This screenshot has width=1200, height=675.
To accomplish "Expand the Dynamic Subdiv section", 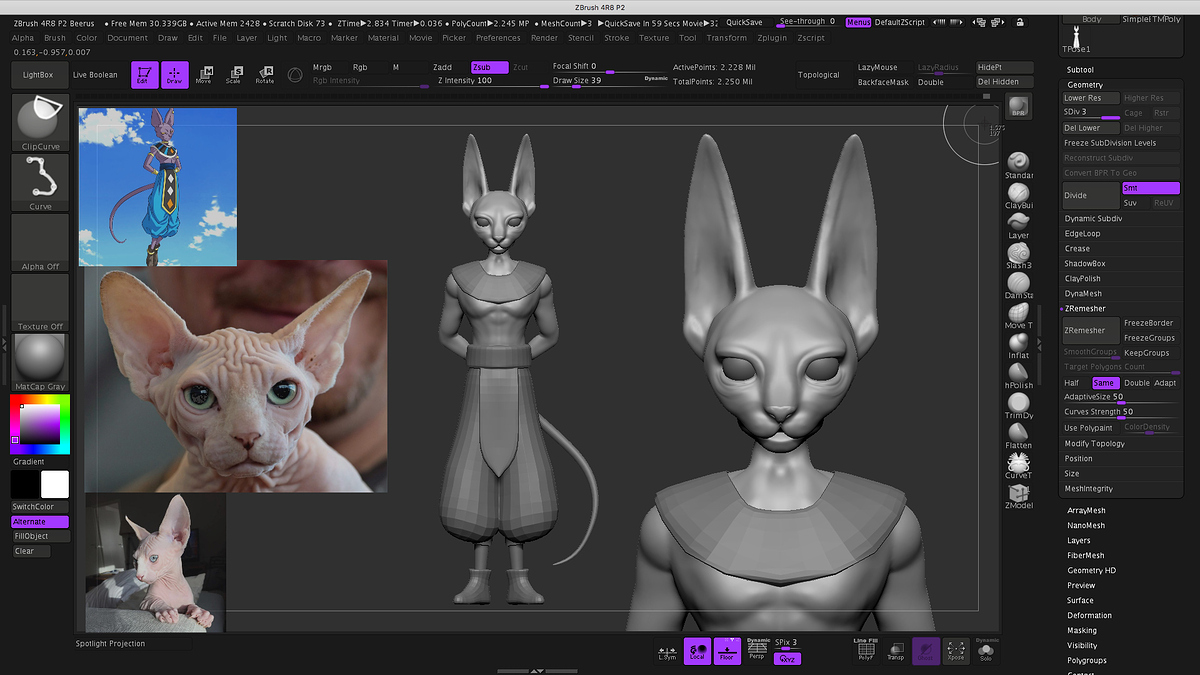I will [1093, 218].
